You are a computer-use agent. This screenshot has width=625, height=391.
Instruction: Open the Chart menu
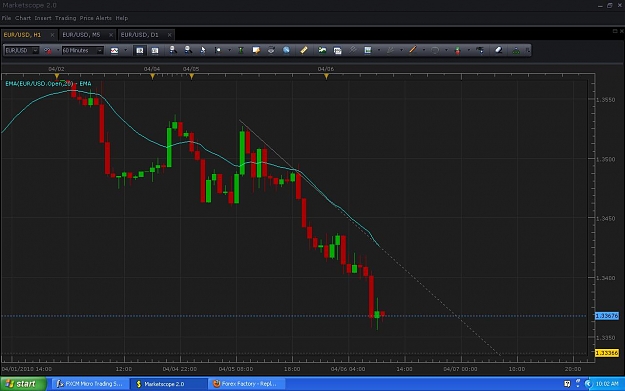tap(23, 18)
